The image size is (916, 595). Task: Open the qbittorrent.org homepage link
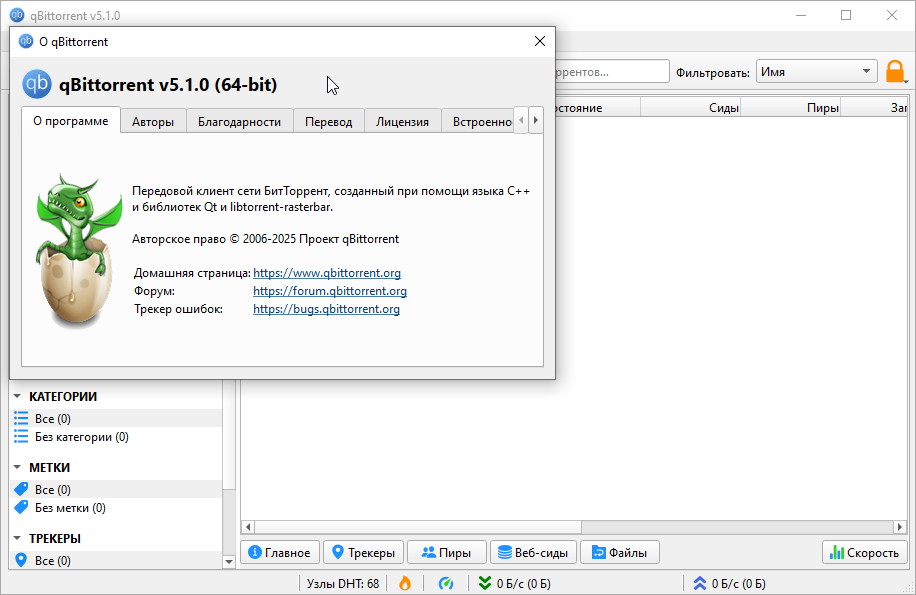[x=327, y=273]
